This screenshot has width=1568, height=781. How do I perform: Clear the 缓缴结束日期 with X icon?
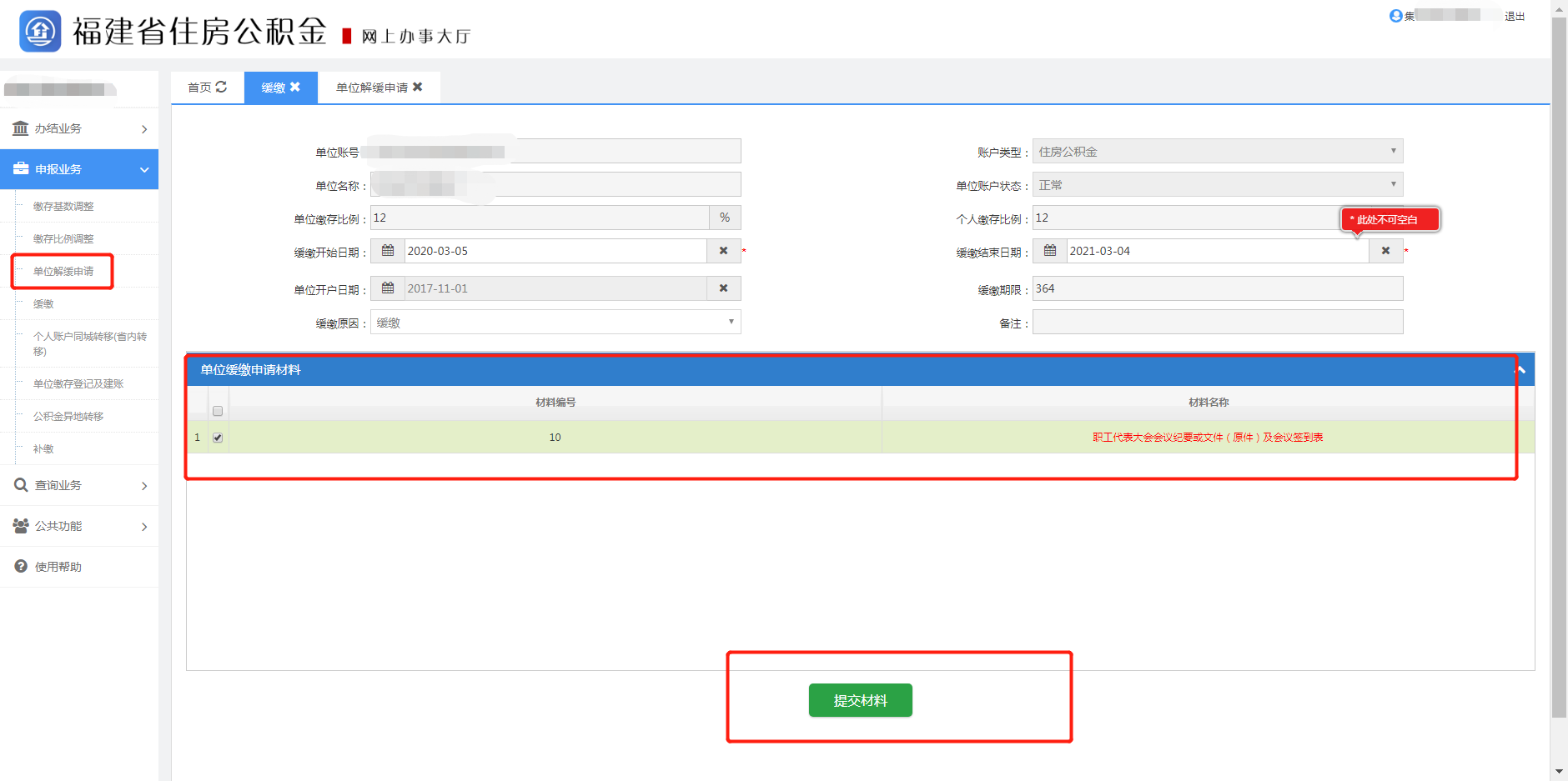coord(1385,251)
